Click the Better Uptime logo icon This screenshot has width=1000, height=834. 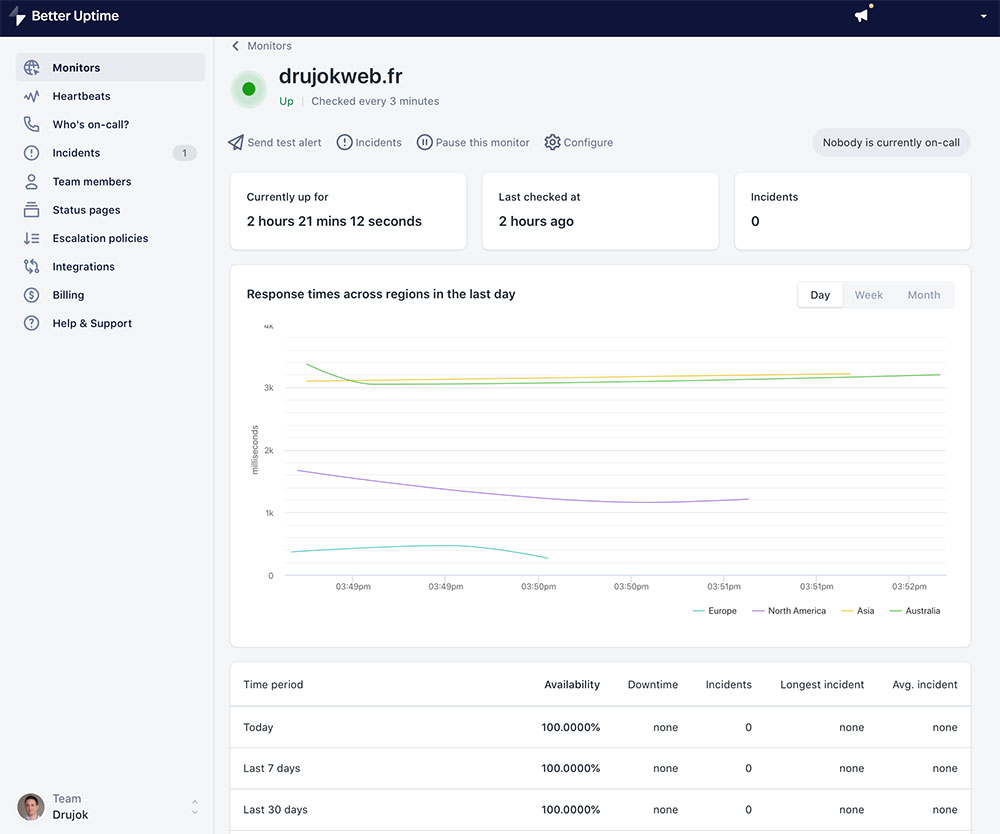click(x=17, y=16)
